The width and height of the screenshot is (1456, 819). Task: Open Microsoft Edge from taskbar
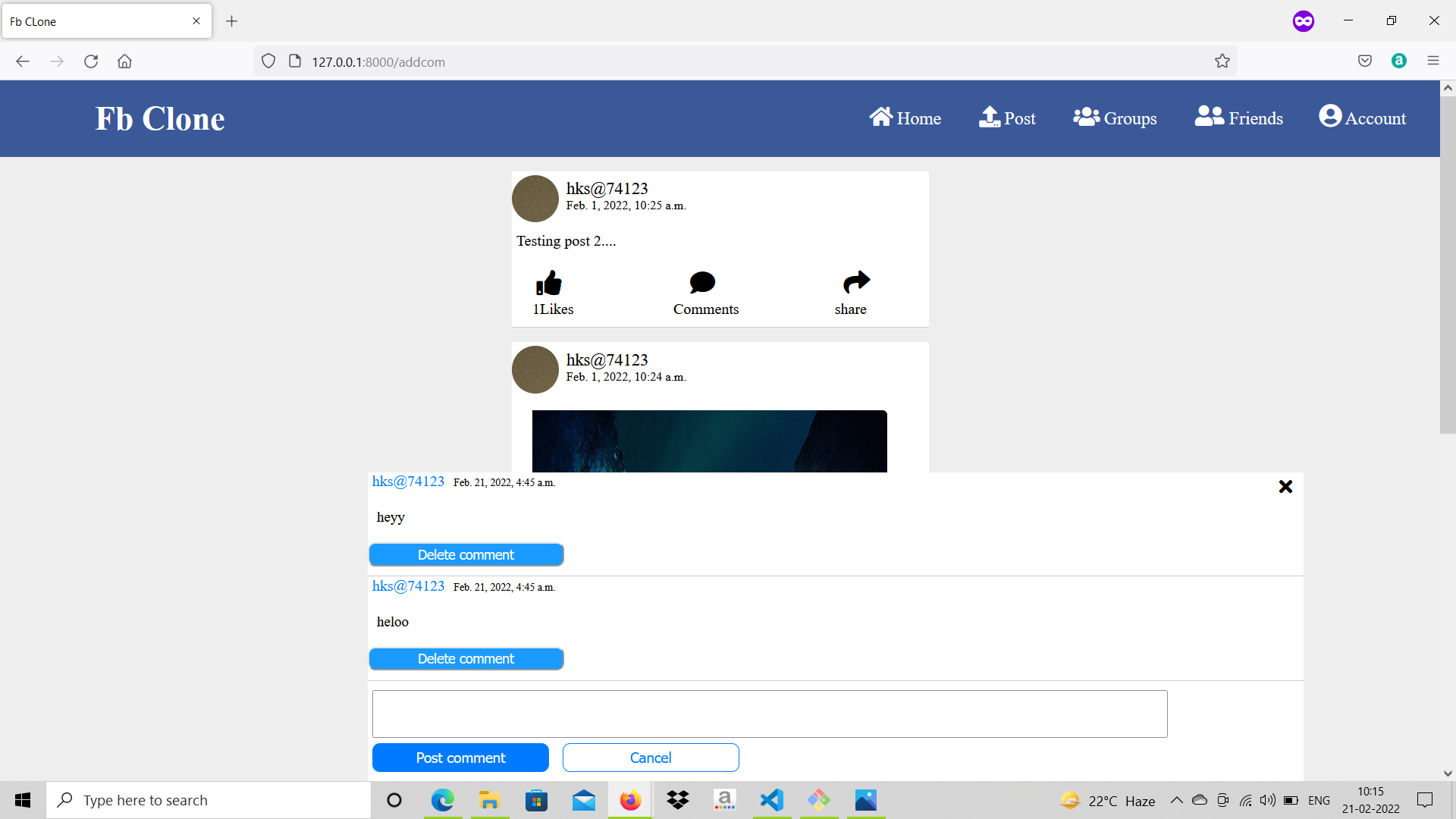tap(443, 800)
